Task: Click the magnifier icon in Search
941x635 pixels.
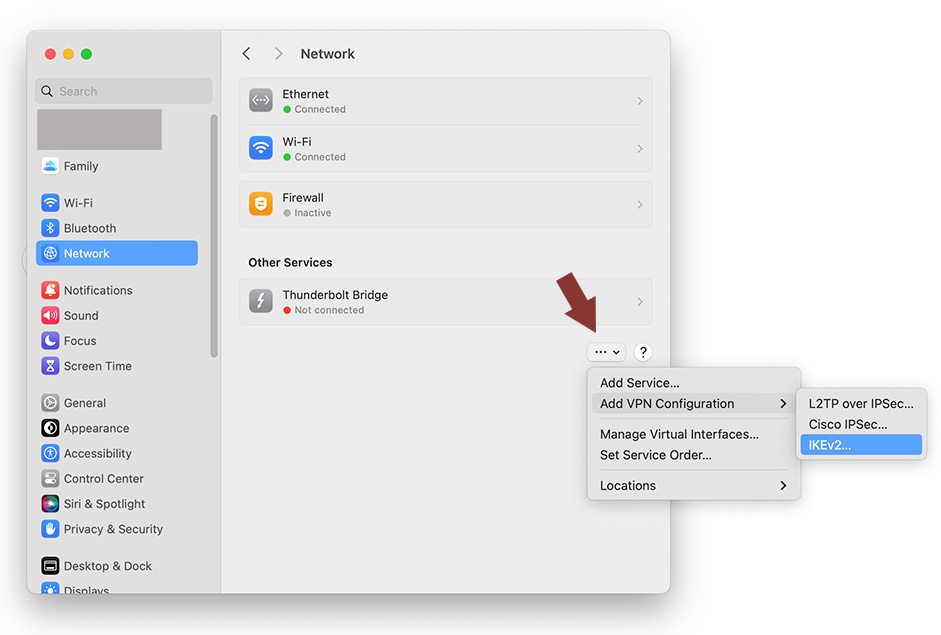Action: pos(46,91)
